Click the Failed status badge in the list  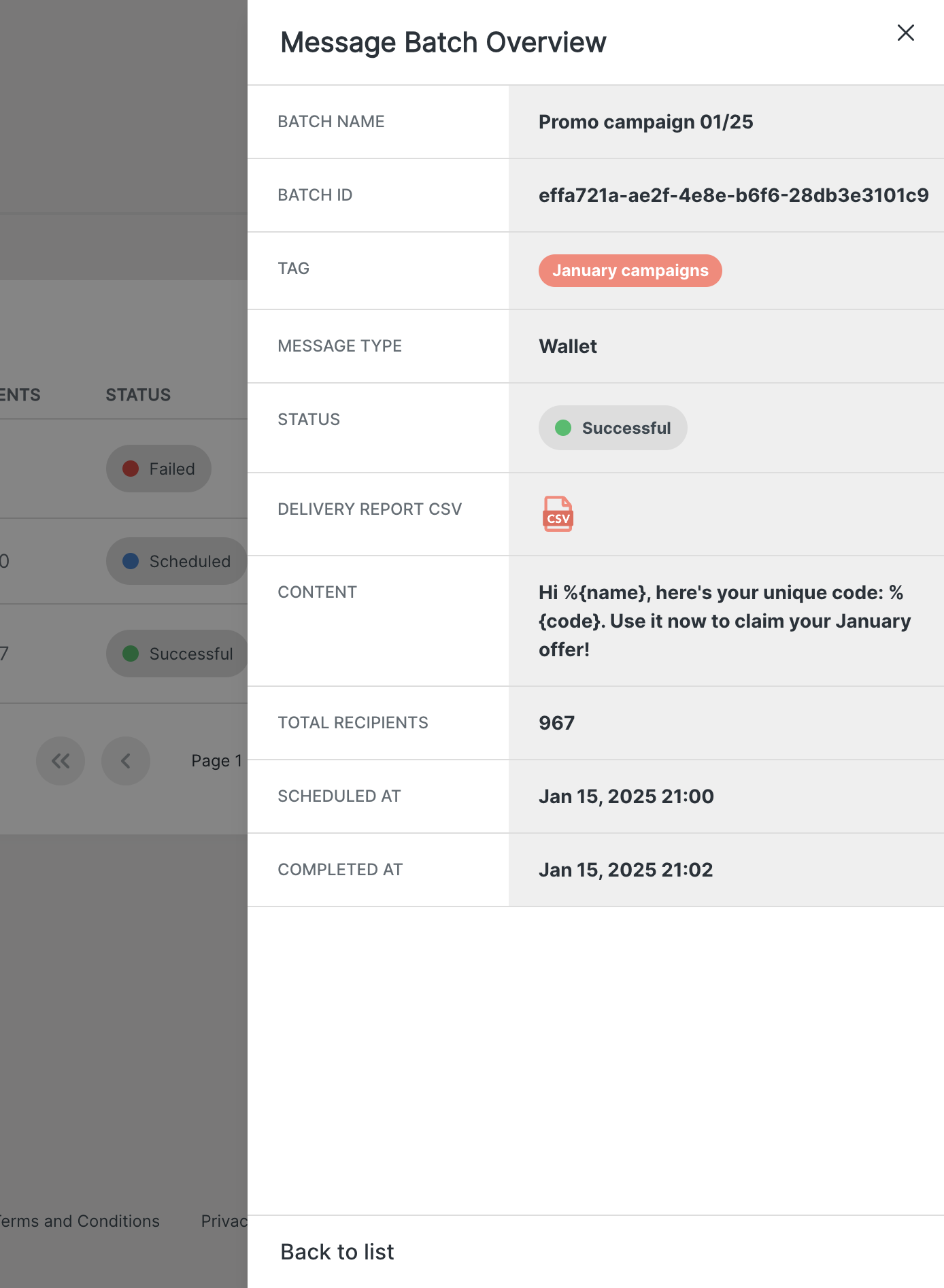click(158, 469)
